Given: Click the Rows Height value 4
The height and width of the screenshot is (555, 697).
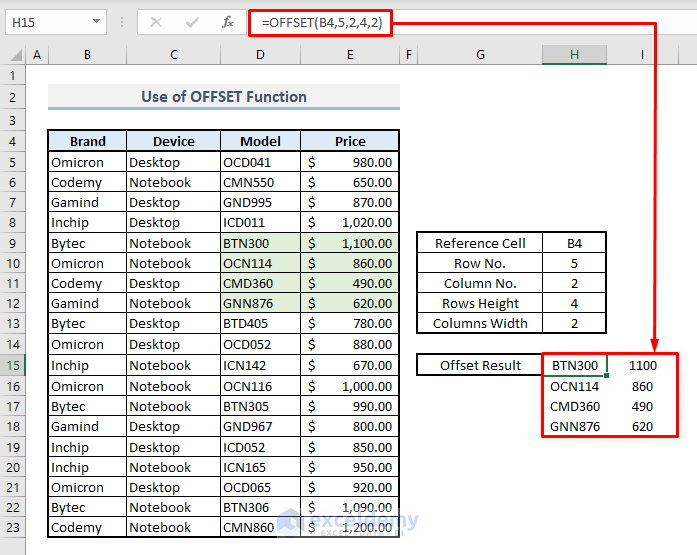Looking at the screenshot, I should (x=574, y=303).
